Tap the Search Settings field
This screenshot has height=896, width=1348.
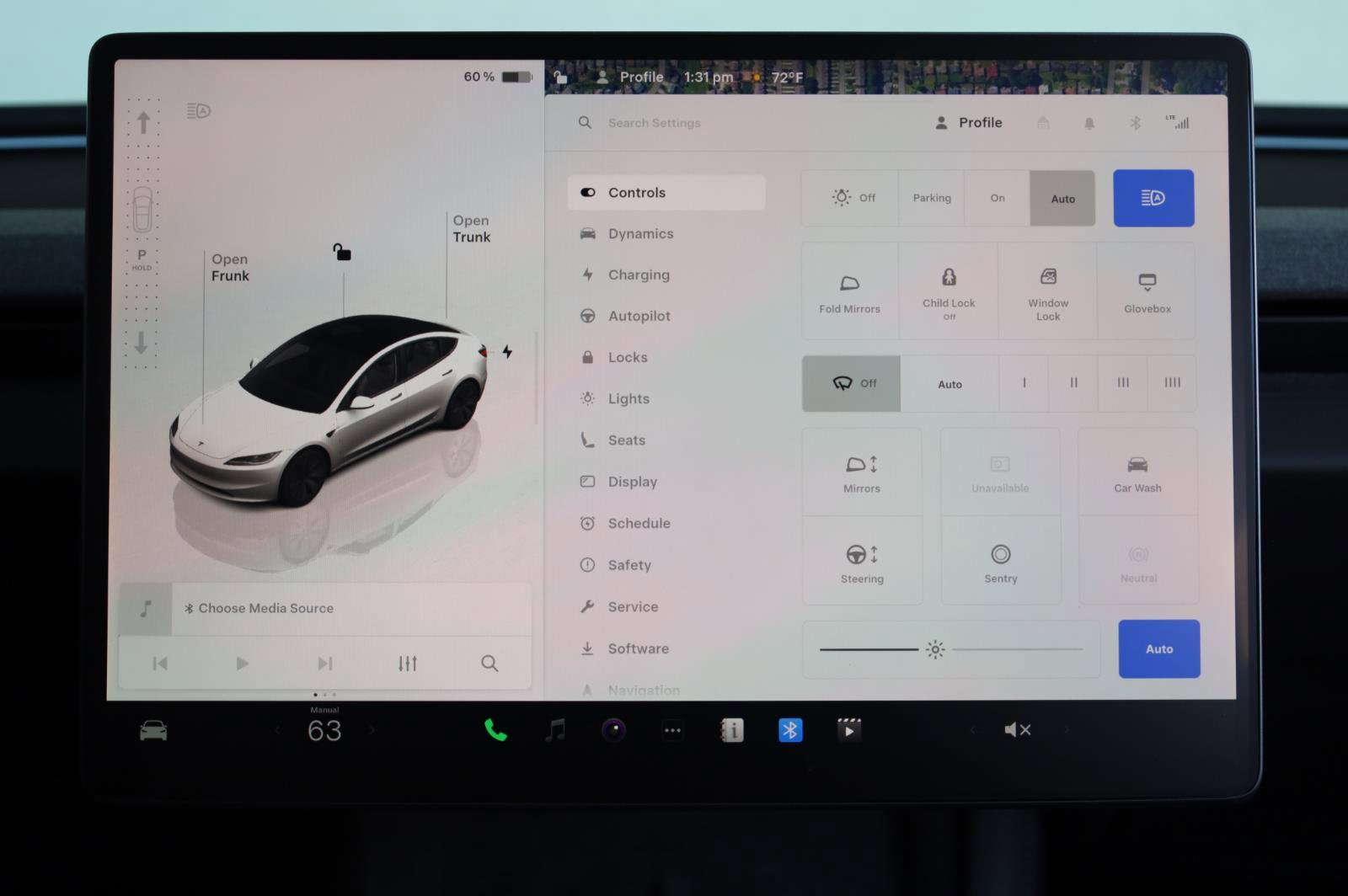click(655, 123)
